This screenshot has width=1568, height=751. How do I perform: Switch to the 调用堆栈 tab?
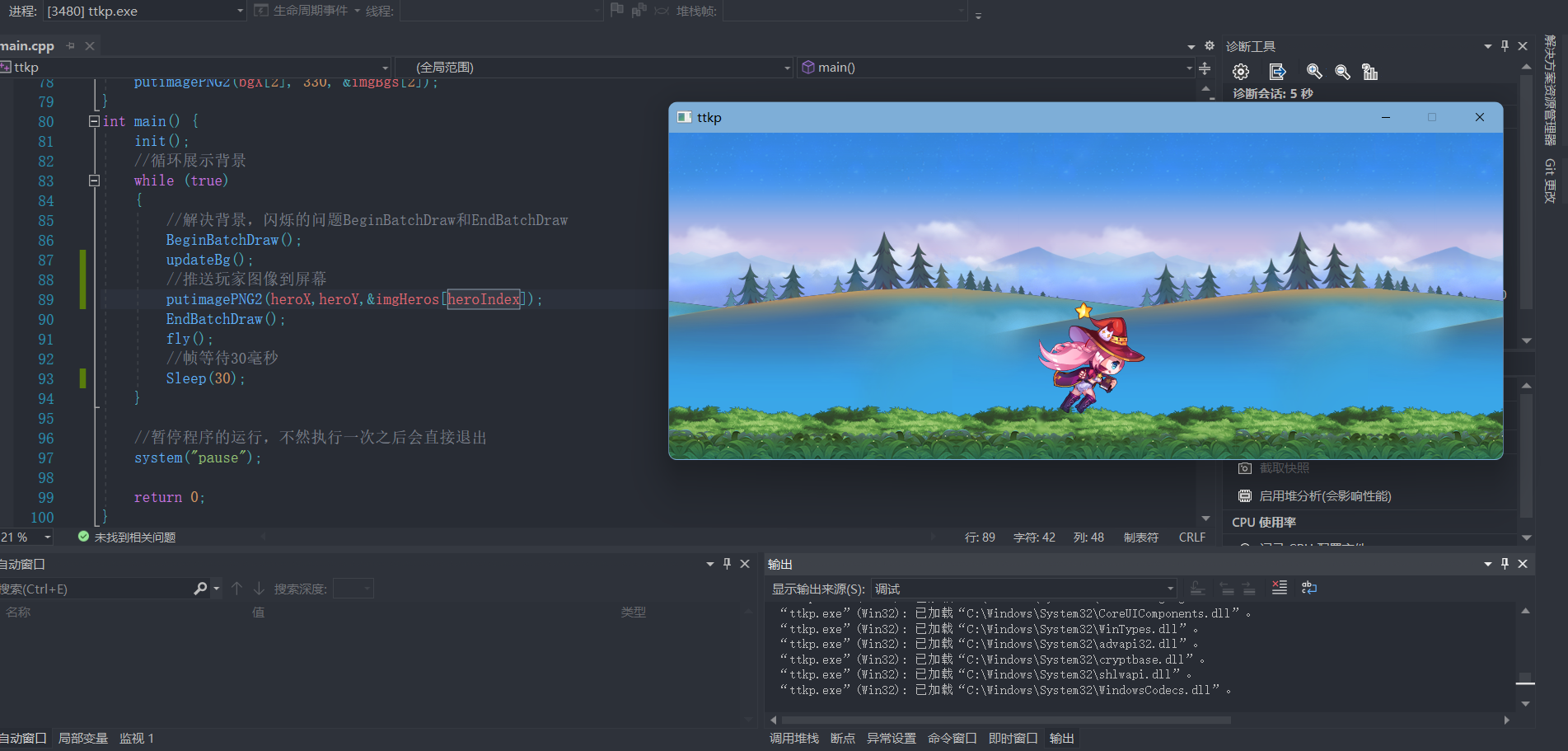(793, 739)
